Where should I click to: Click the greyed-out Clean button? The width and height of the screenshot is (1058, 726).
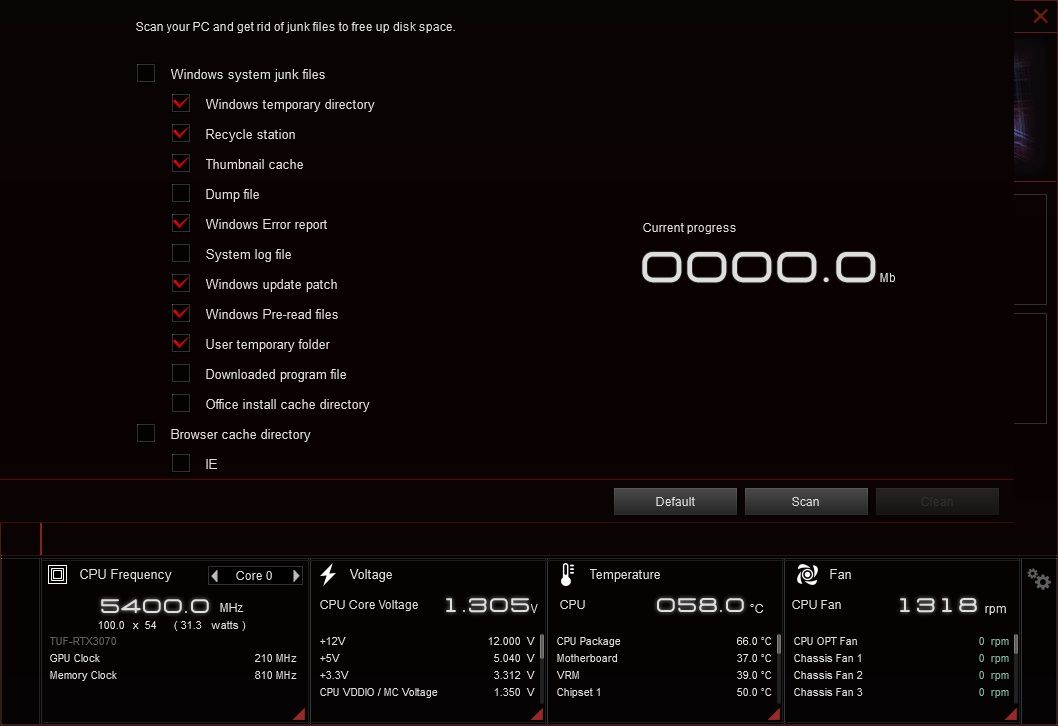[937, 501]
